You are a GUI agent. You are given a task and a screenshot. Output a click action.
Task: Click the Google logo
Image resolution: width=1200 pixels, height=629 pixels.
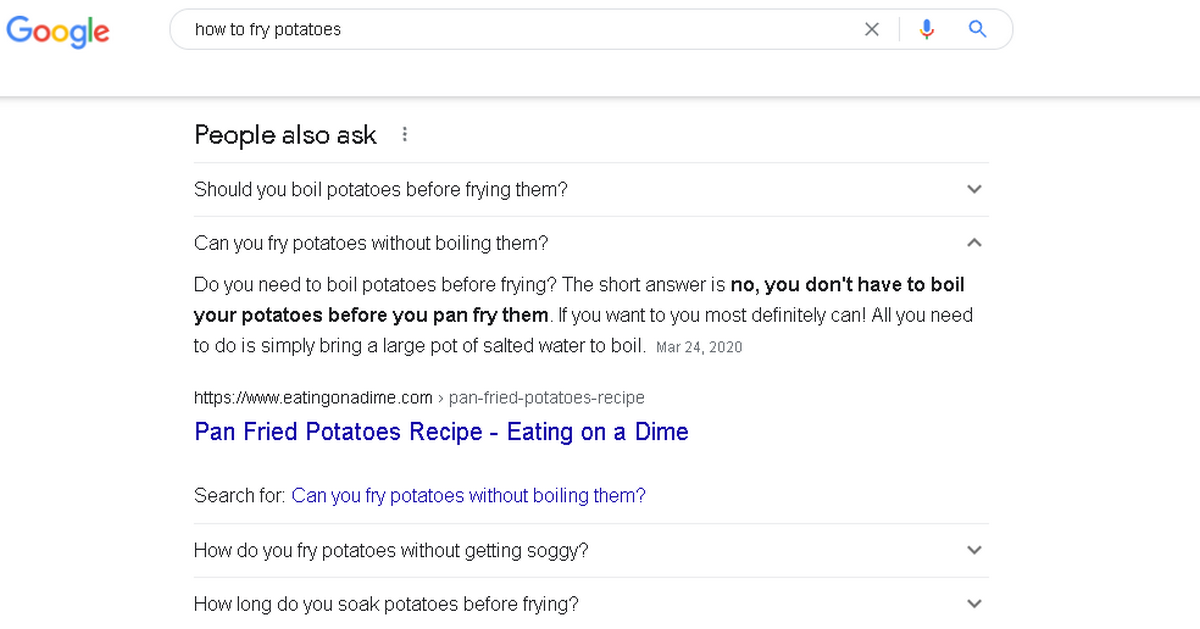[x=57, y=31]
